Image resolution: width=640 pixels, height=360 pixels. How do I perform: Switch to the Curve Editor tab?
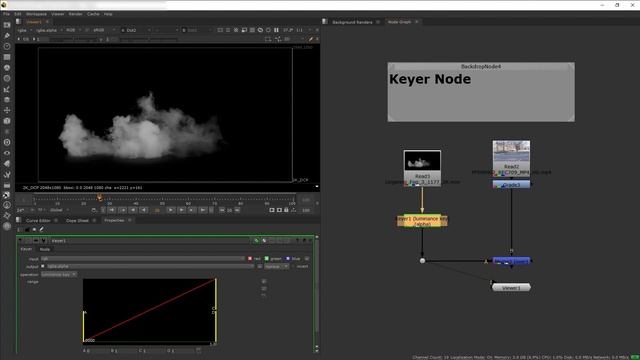point(38,220)
